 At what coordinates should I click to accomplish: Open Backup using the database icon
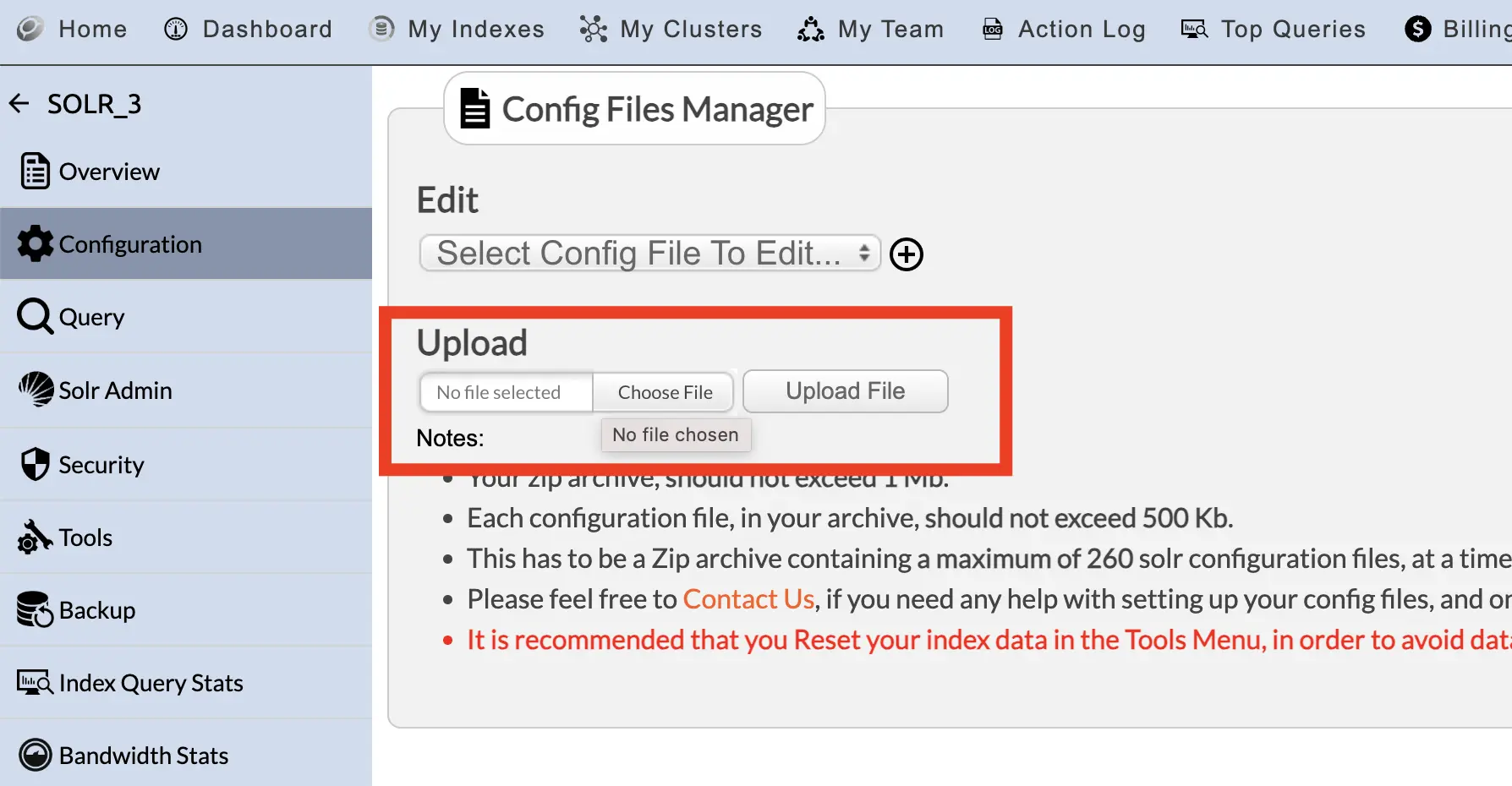tap(34, 609)
